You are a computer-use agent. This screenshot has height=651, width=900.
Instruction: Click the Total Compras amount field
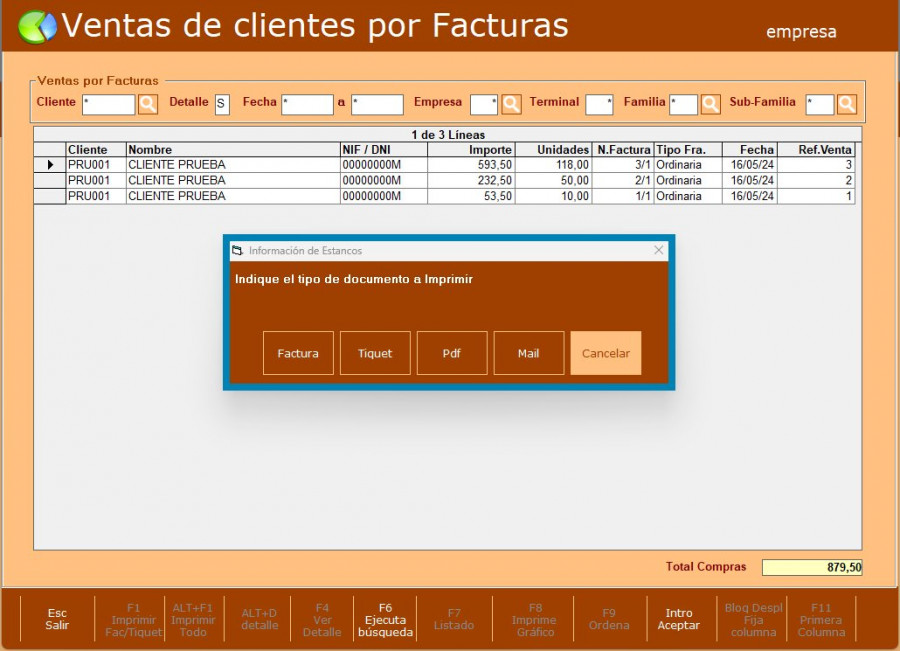812,567
